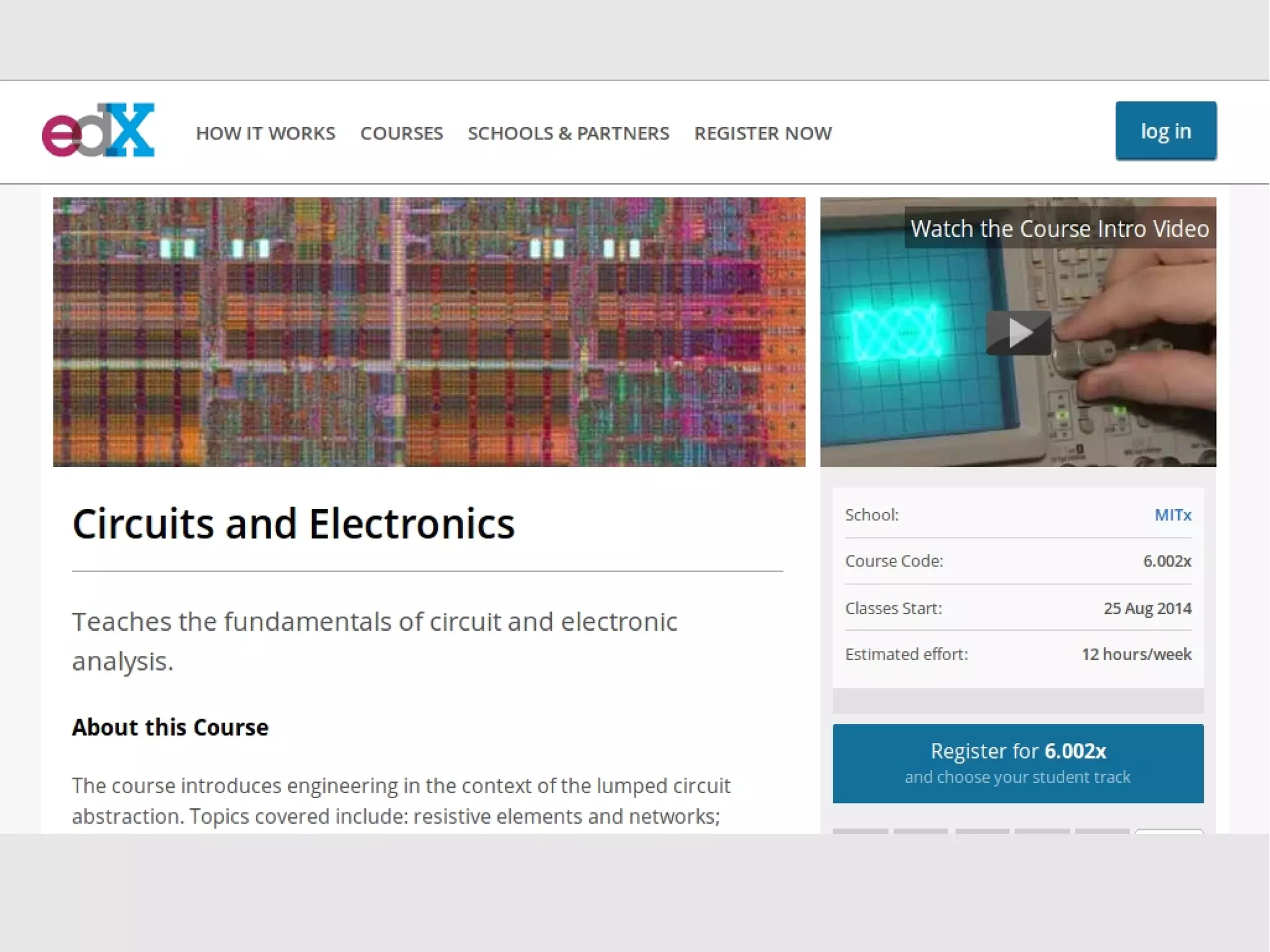Click the 12 hours/week effort value
The width and height of the screenshot is (1270, 952).
[1136, 654]
